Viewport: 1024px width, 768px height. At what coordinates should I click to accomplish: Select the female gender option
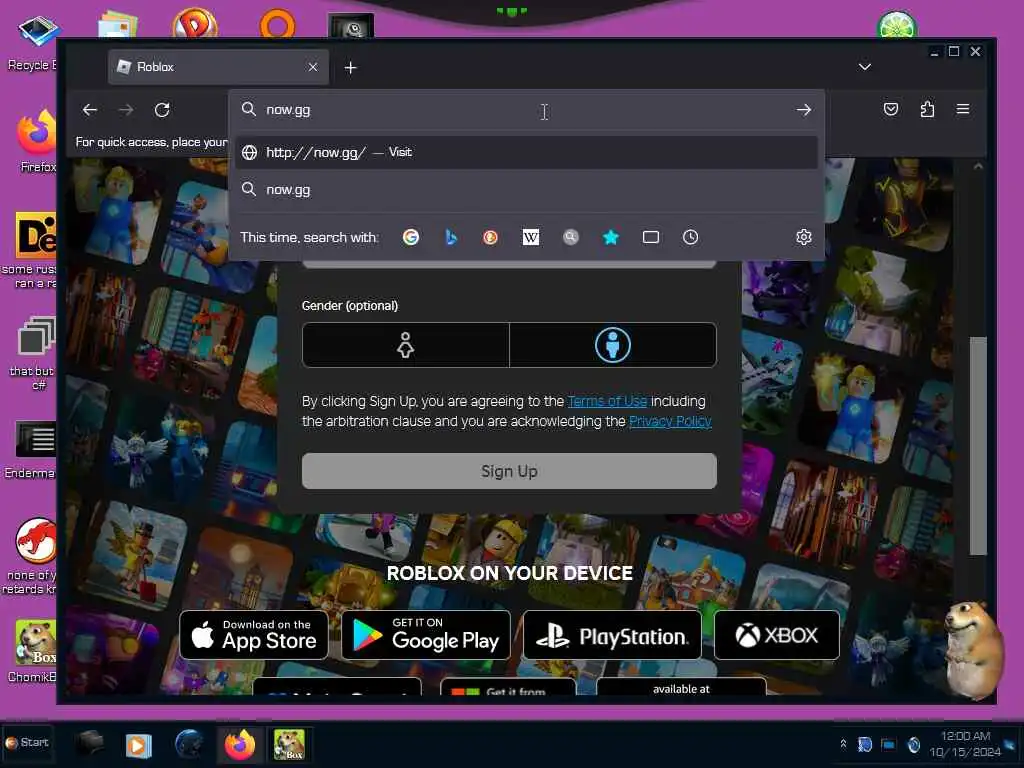(406, 345)
